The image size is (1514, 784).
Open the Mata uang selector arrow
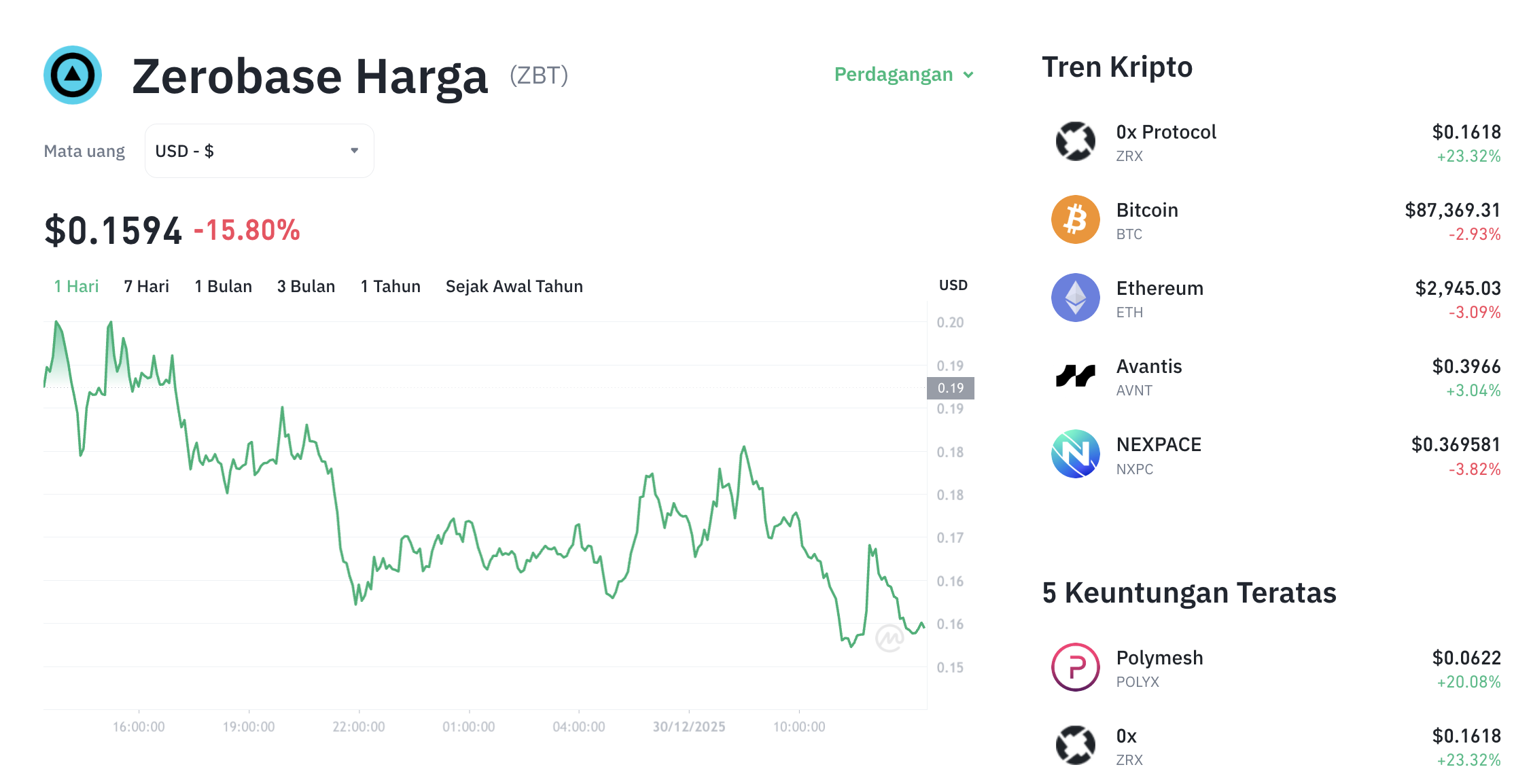353,150
